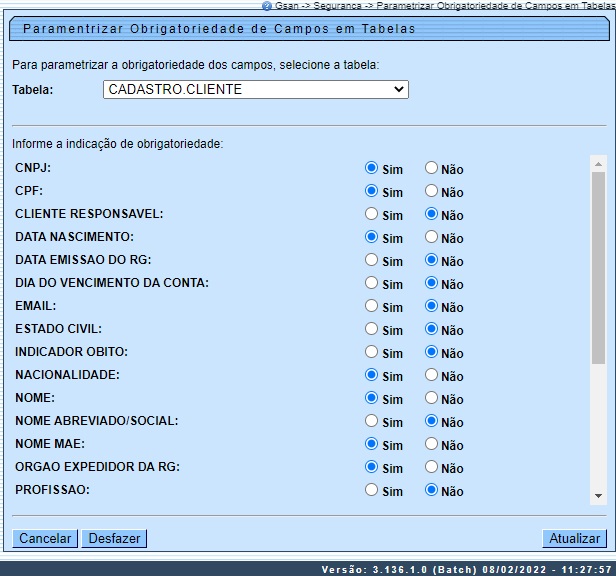Set NOME ABREVIADO/SOCIAL to Sim
616x576 pixels.
(372, 421)
